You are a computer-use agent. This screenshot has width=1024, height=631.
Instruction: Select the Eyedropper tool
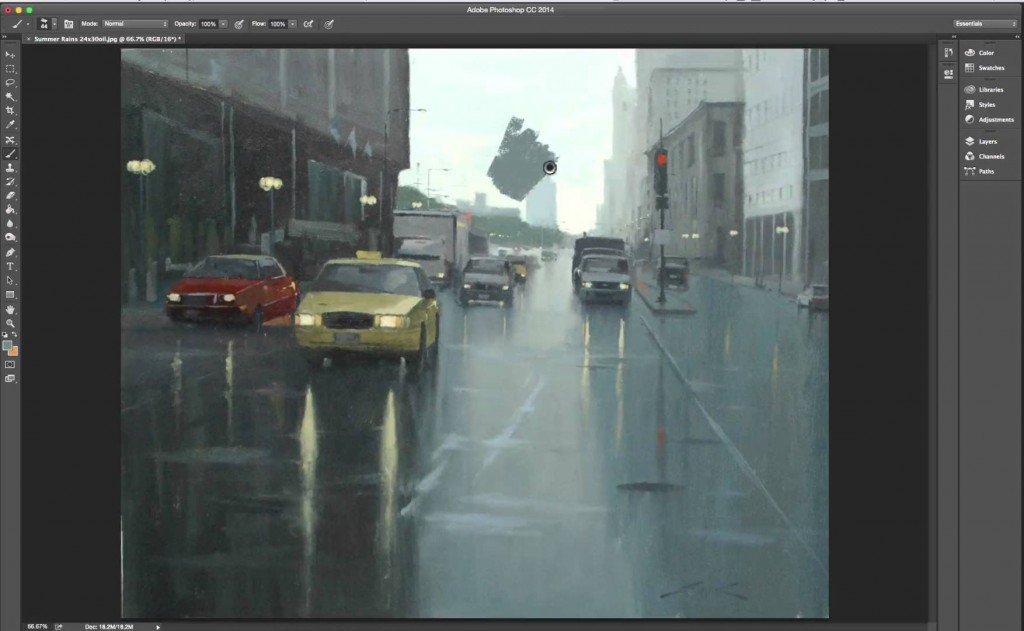click(x=10, y=125)
